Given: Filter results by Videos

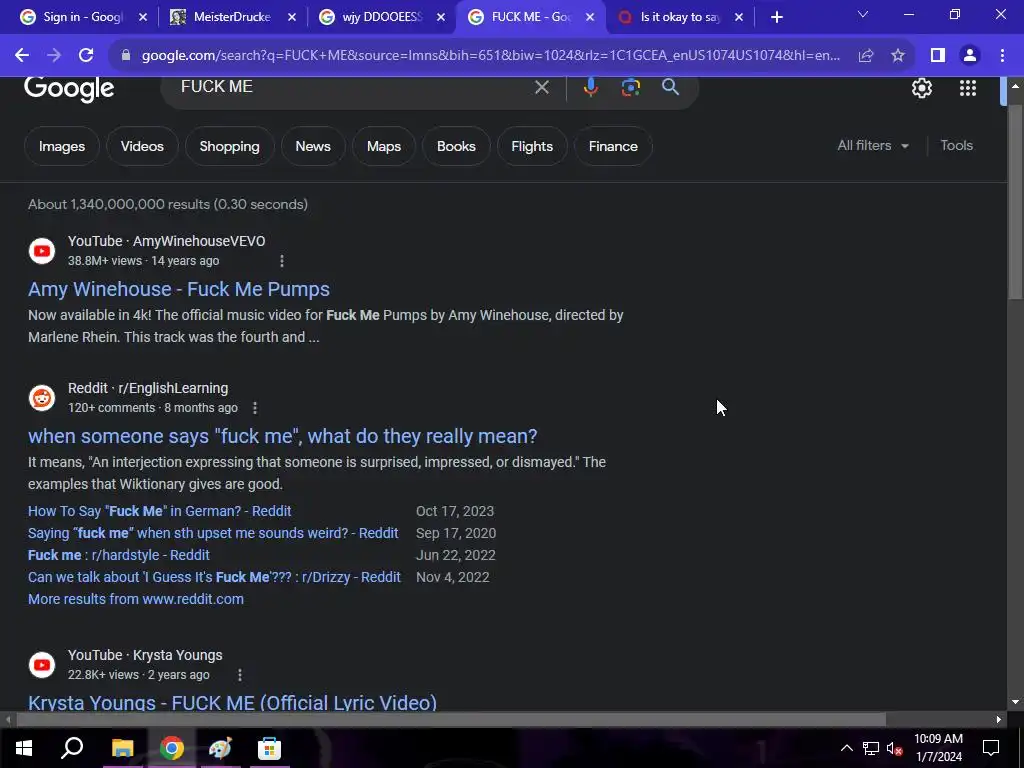Looking at the screenshot, I should coord(142,146).
